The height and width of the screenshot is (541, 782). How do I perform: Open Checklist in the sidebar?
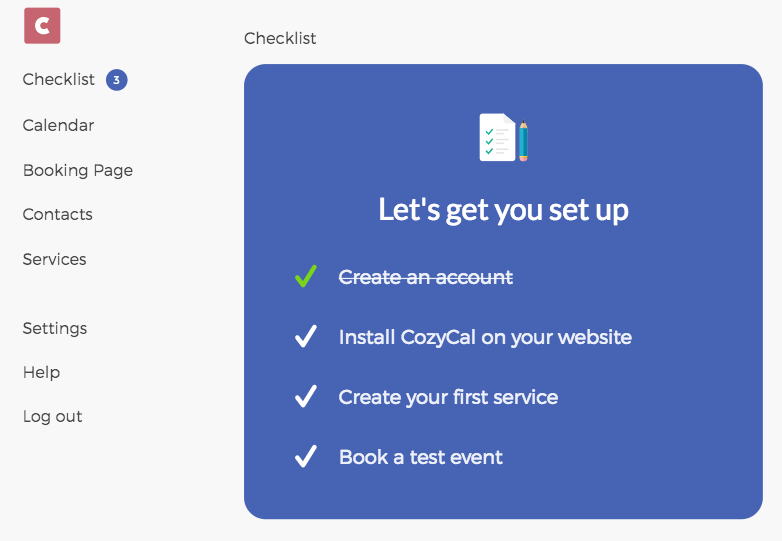click(59, 80)
